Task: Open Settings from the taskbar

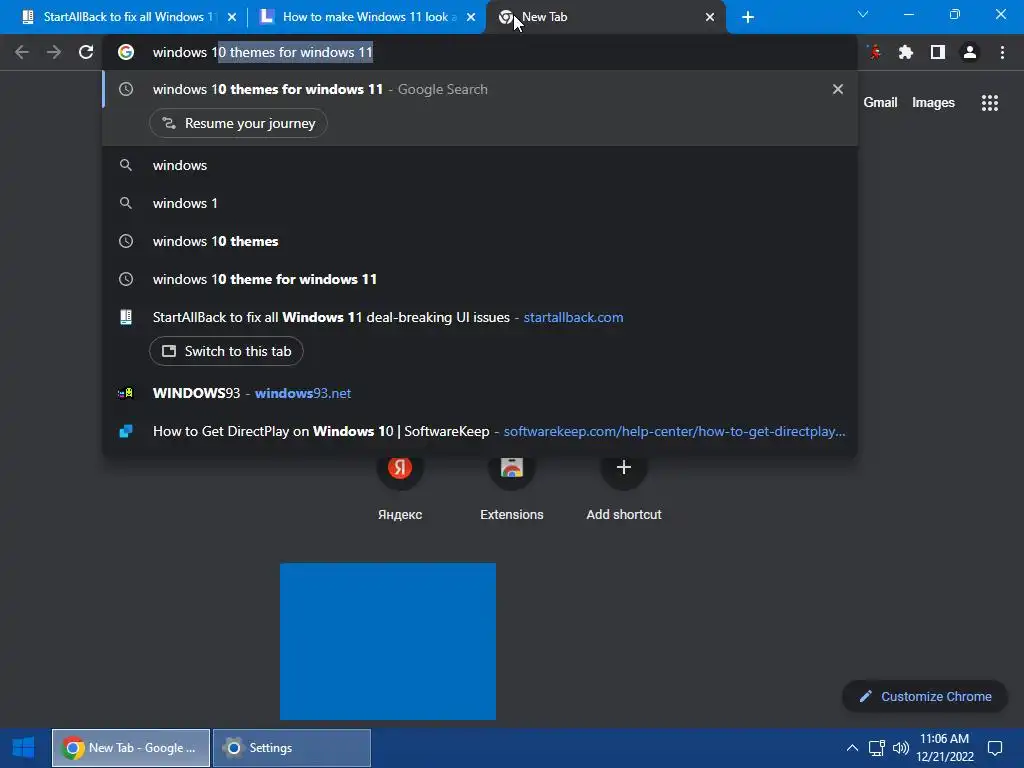Action: (x=292, y=748)
